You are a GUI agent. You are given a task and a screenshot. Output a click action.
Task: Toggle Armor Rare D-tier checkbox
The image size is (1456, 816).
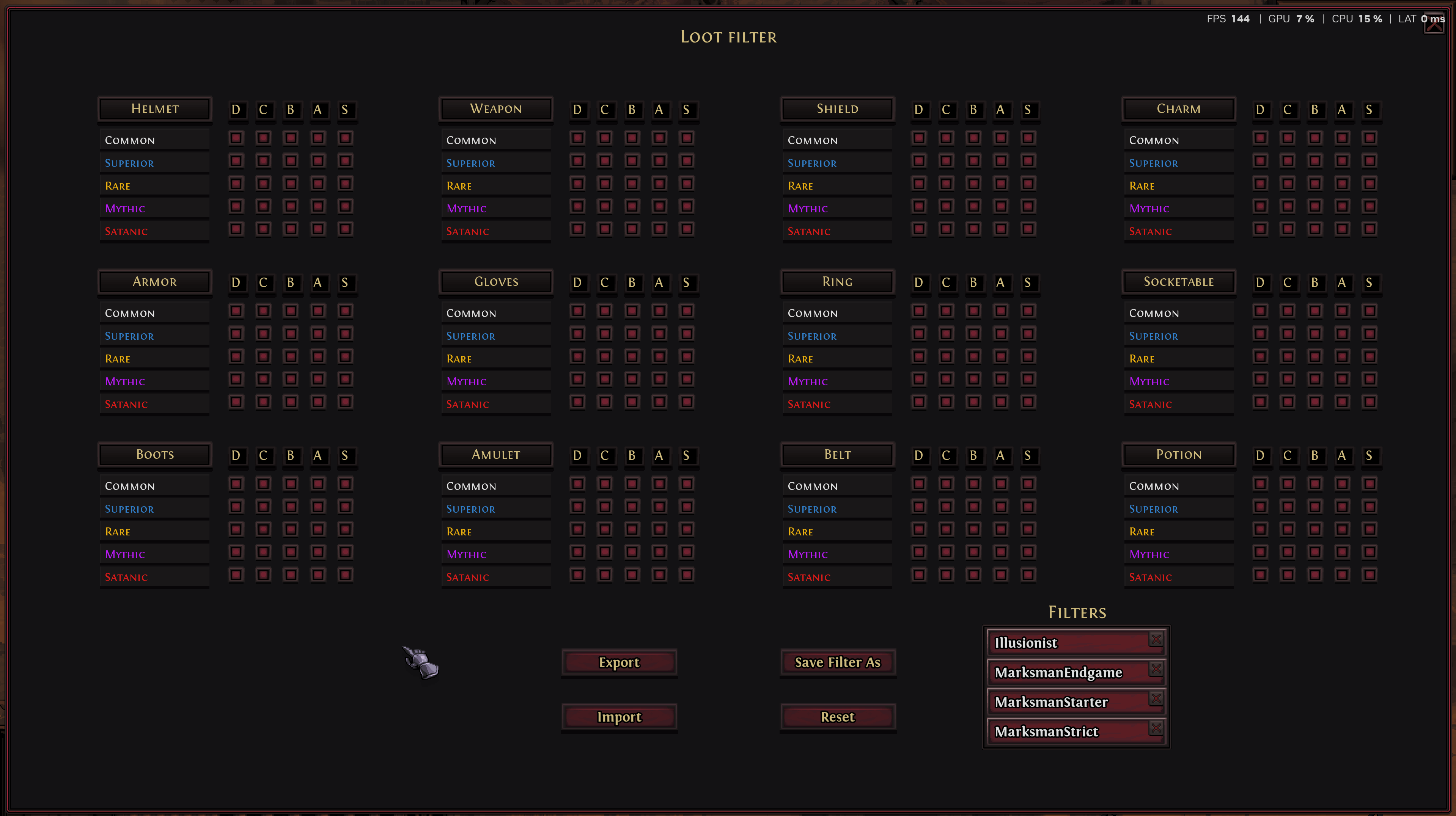[x=236, y=356]
